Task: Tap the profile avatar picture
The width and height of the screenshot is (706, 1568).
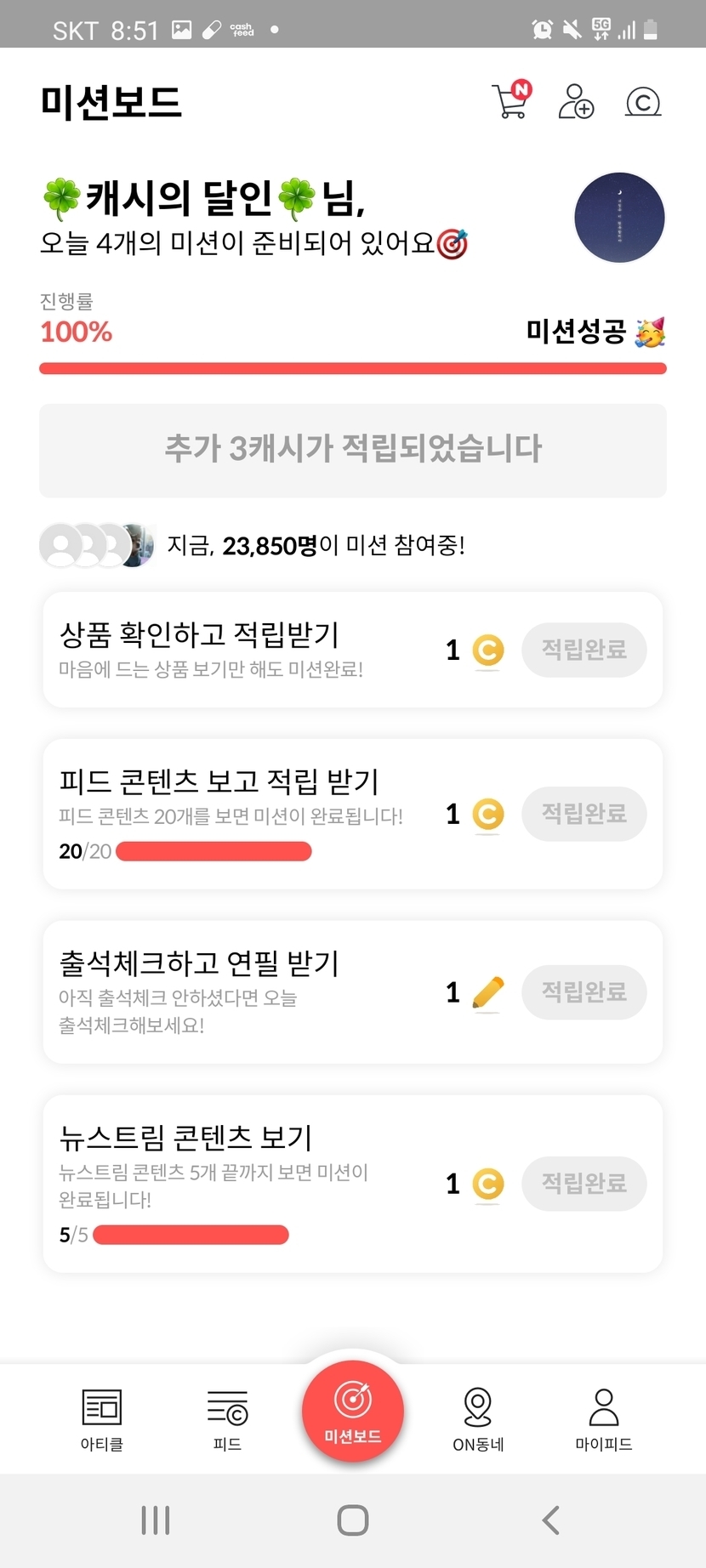Action: tap(619, 217)
